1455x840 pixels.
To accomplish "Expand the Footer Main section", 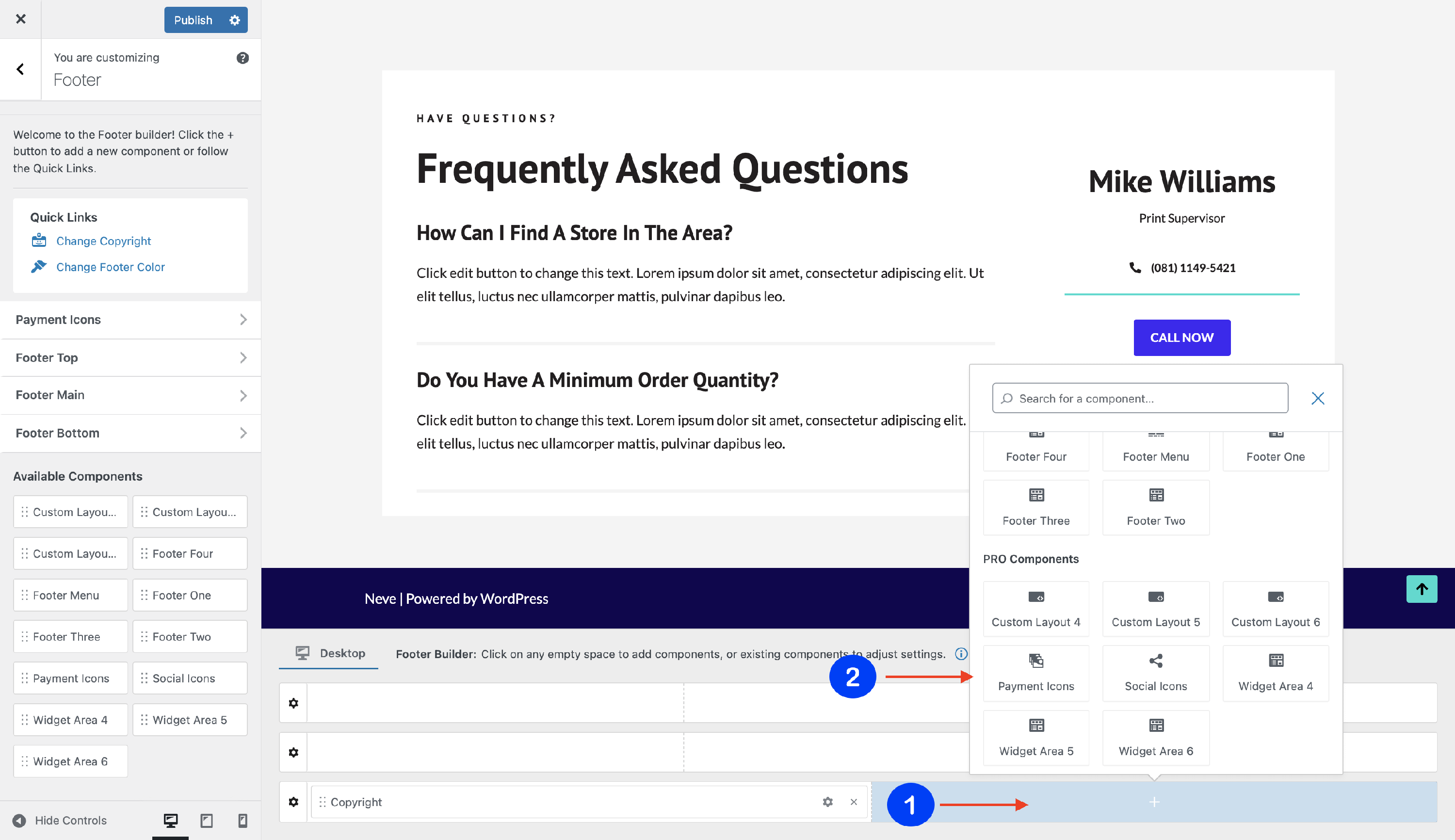I will [131, 395].
